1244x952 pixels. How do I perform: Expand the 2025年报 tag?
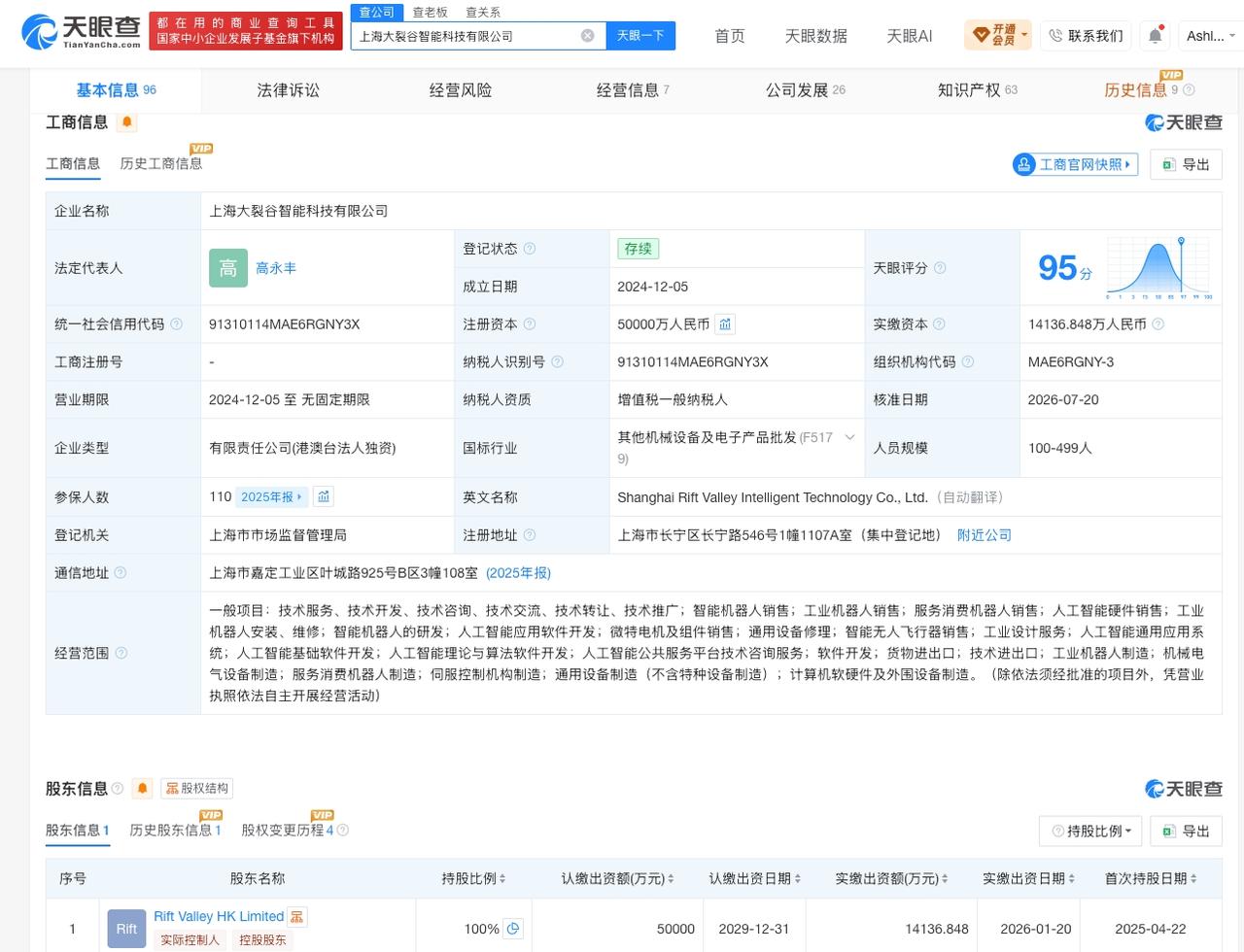pyautogui.click(x=271, y=496)
